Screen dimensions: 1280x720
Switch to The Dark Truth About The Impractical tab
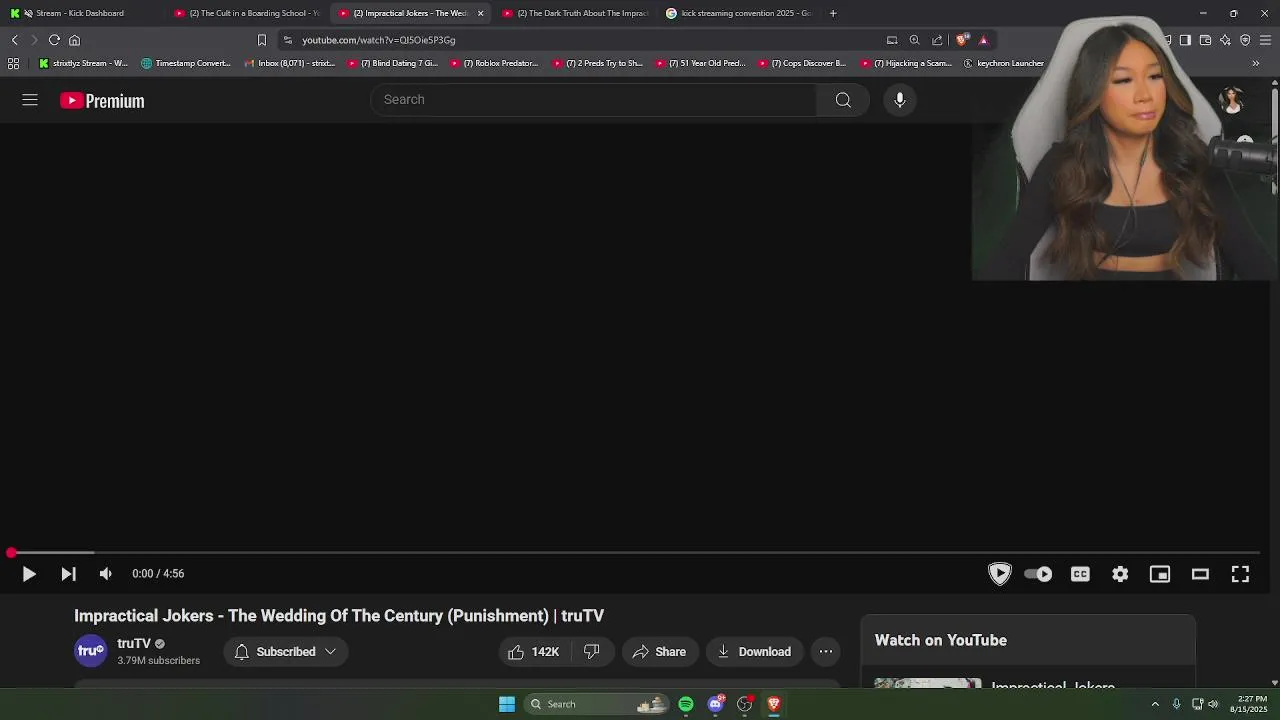coord(575,13)
